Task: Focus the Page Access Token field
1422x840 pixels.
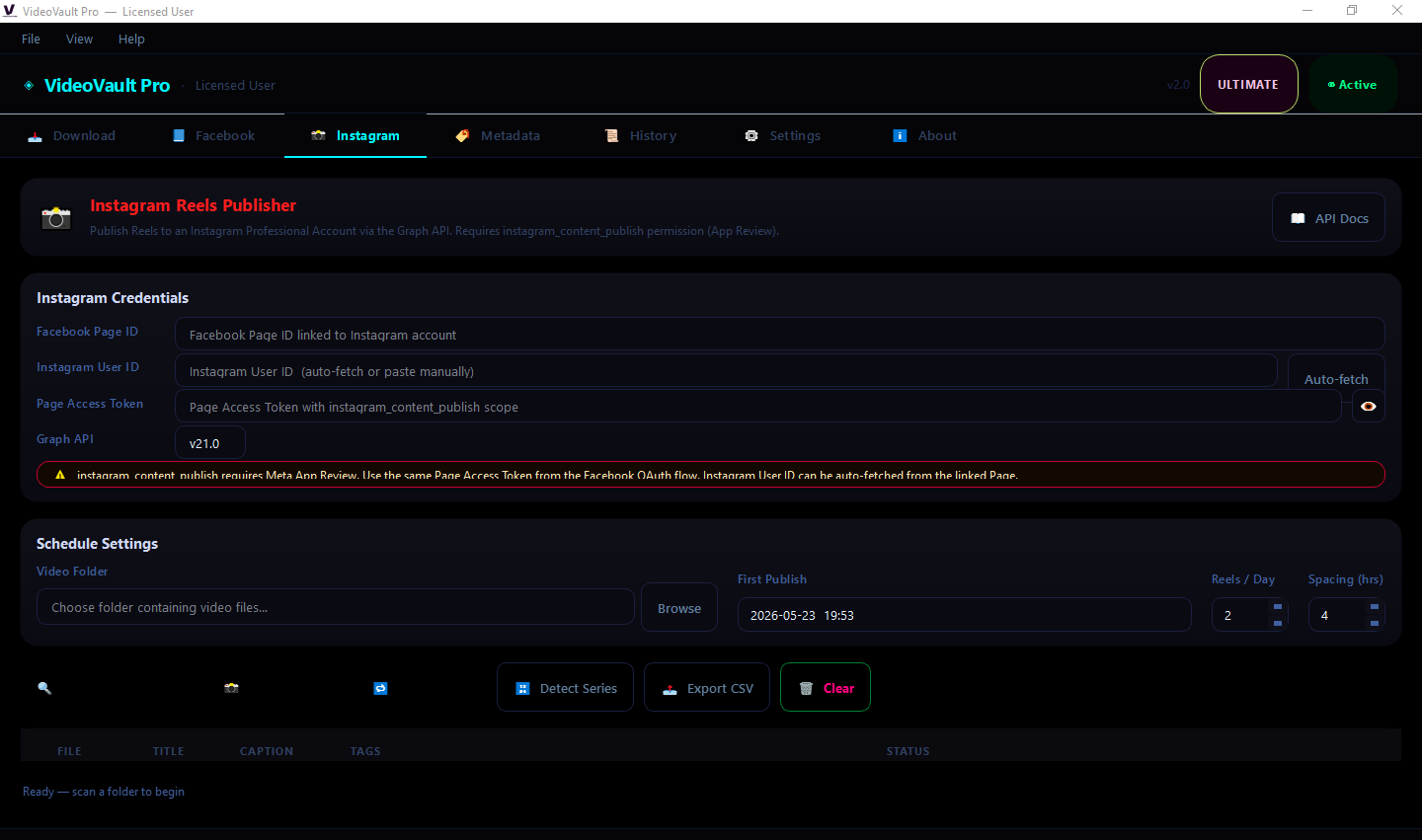Action: pyautogui.click(x=758, y=407)
